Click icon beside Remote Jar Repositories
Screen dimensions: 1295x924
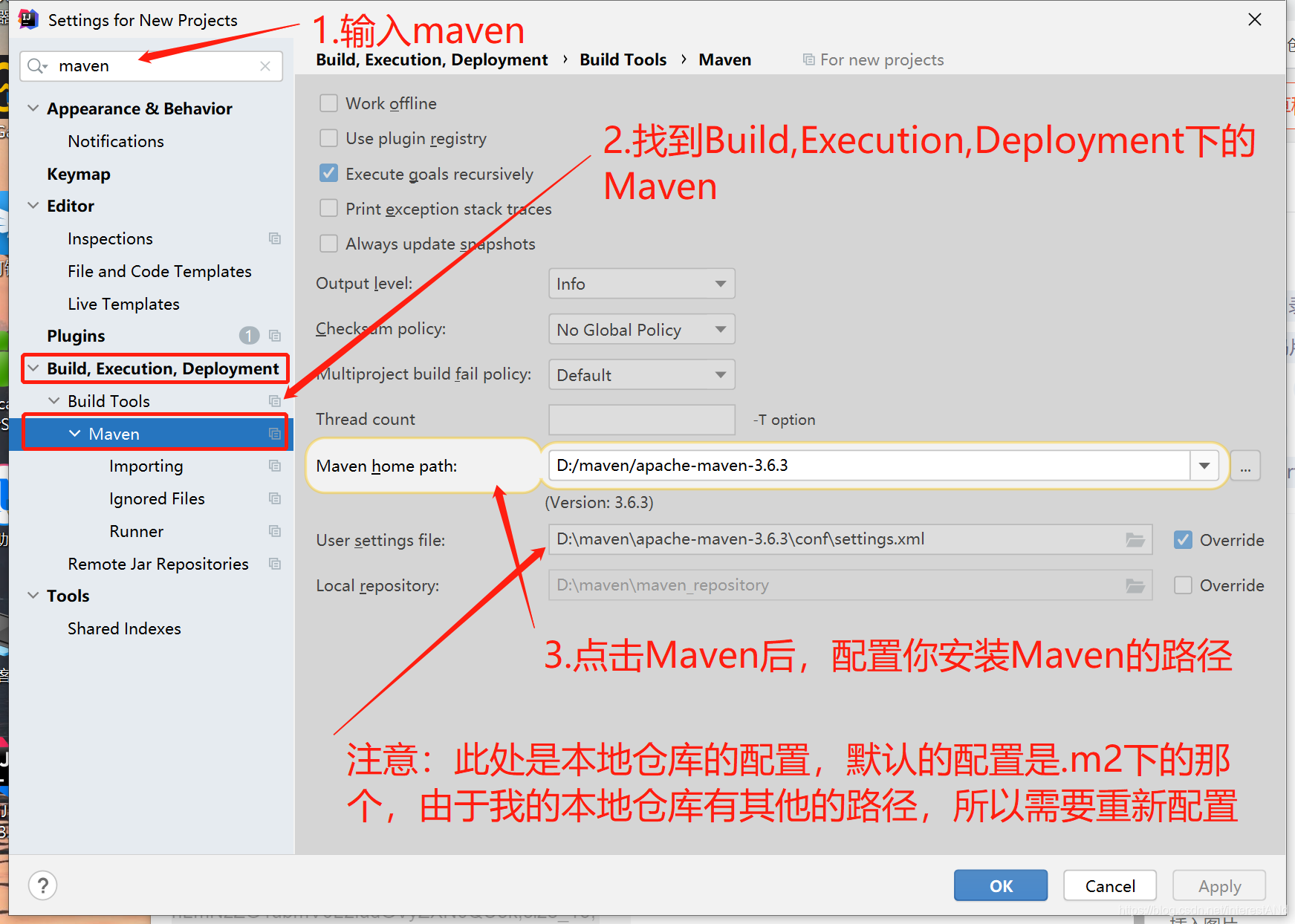tap(275, 564)
